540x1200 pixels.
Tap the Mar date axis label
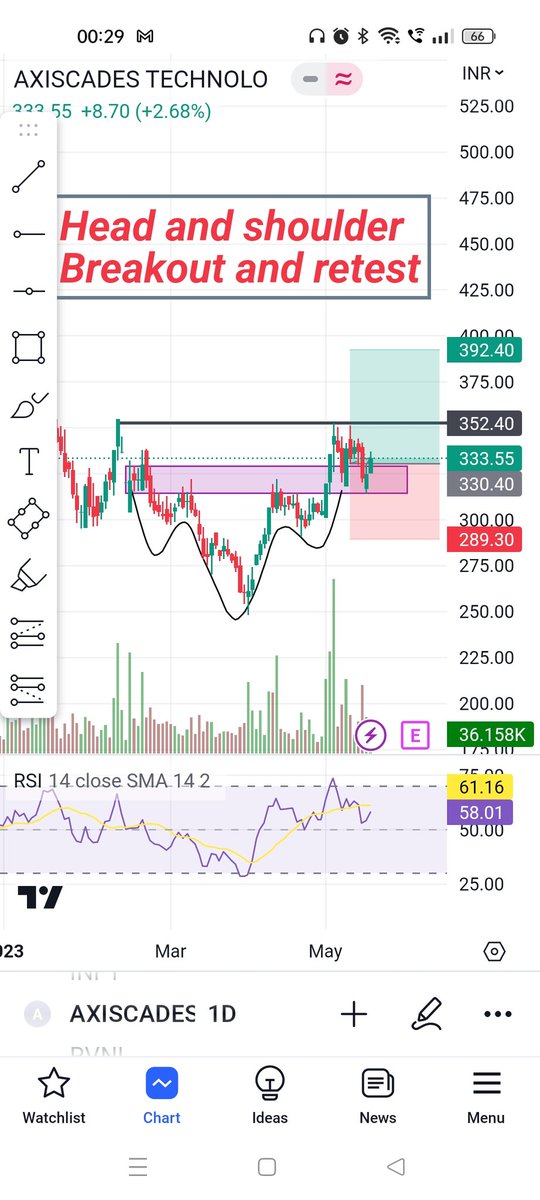point(170,951)
